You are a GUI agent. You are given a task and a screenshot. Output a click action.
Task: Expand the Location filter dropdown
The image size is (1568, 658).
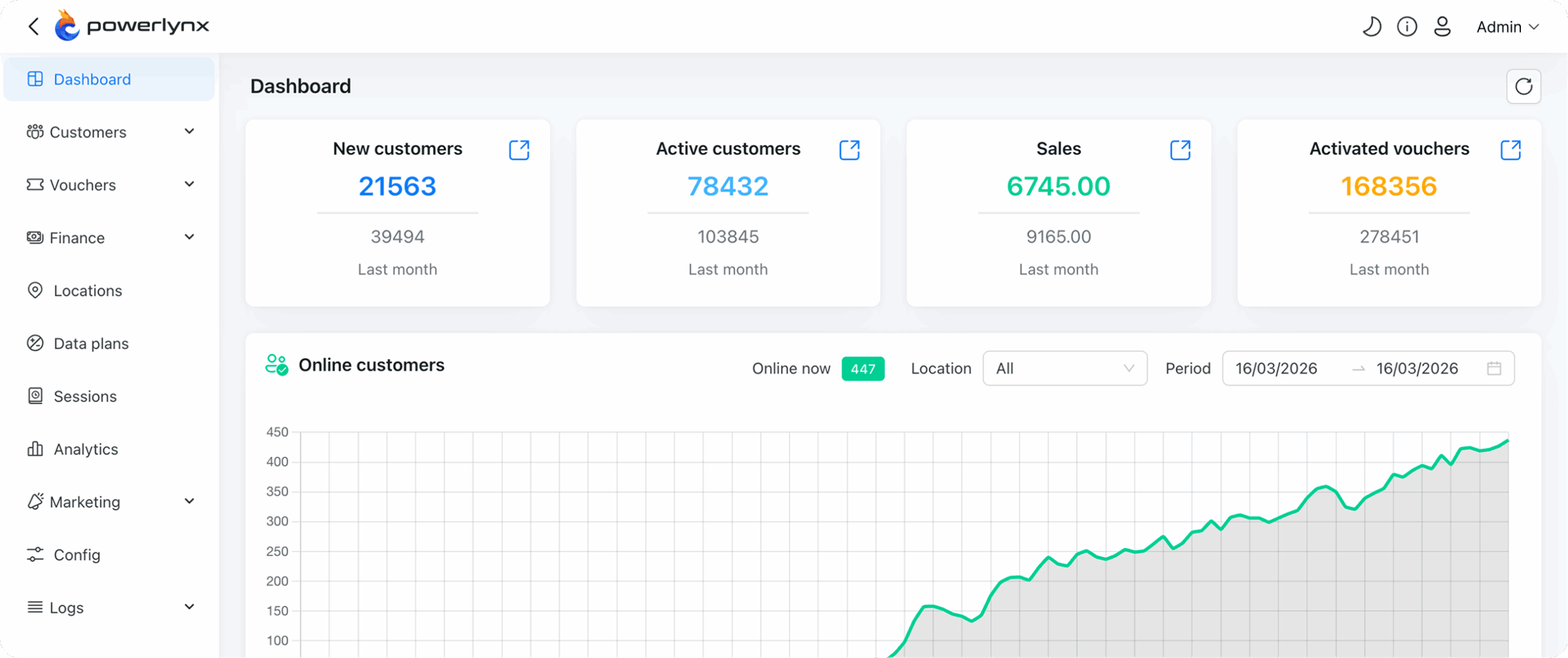(1065, 368)
